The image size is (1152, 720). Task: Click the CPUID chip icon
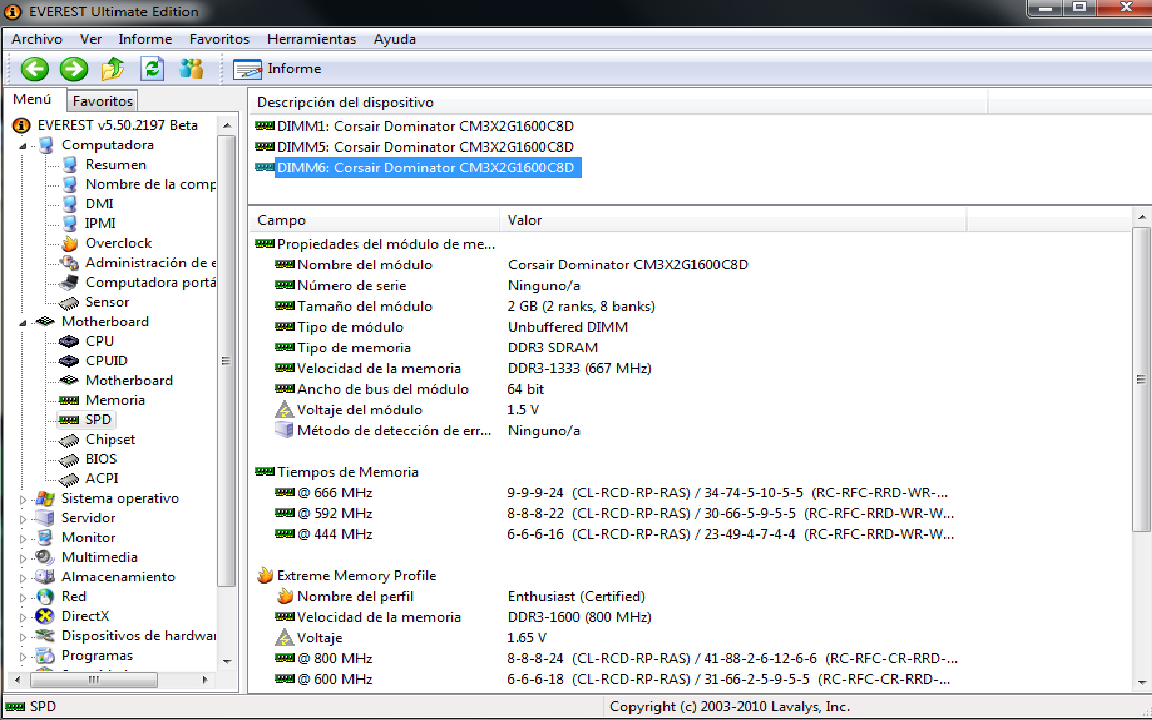tap(69, 361)
